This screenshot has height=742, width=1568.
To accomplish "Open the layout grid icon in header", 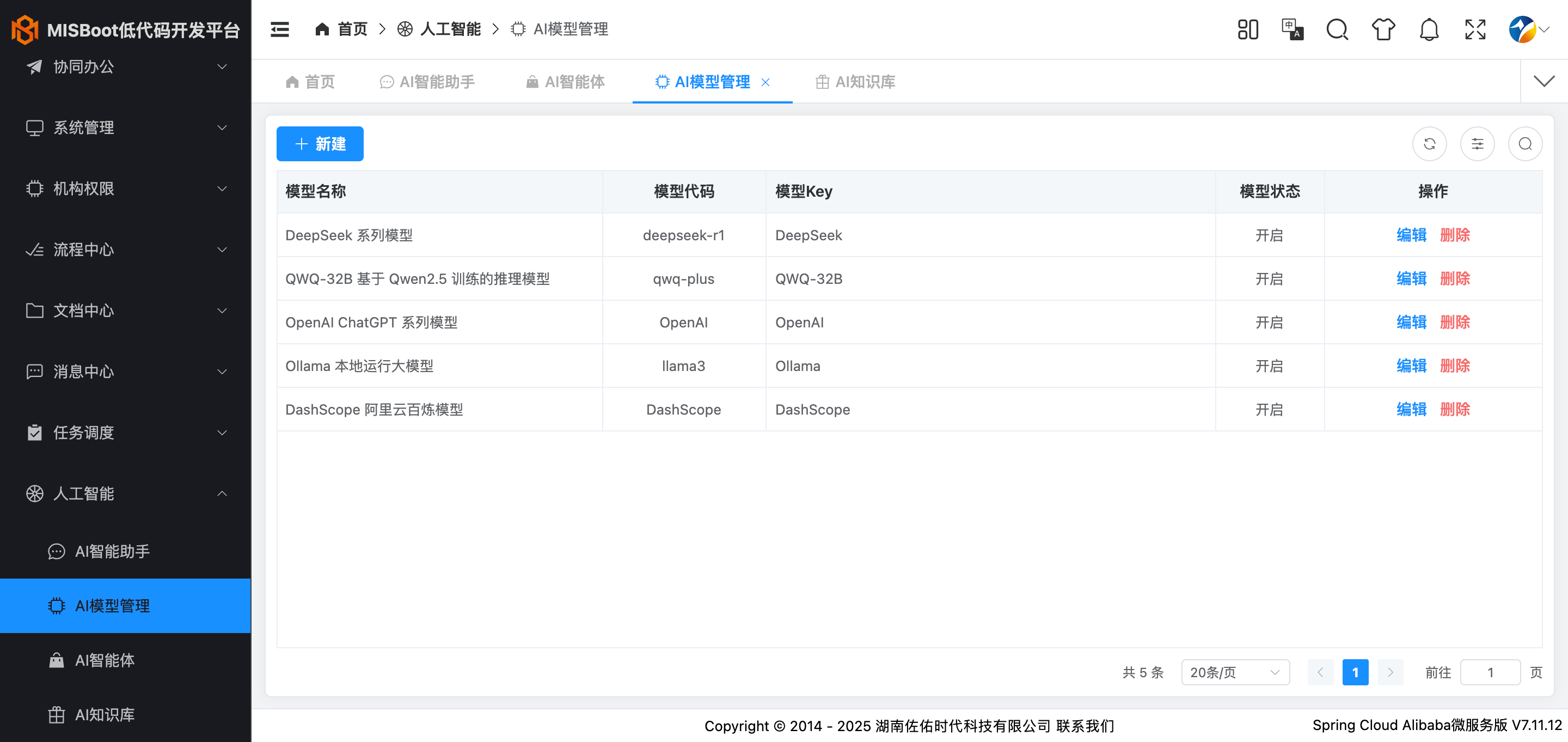I will click(1248, 29).
